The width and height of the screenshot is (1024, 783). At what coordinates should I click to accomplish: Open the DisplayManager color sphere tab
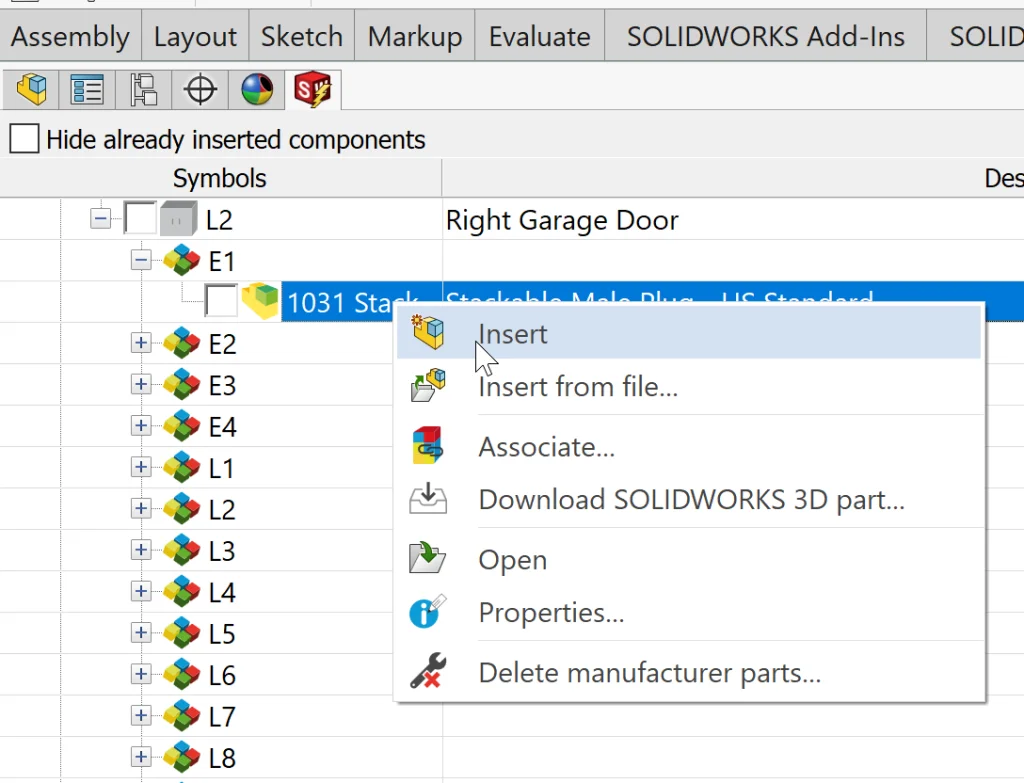(x=257, y=90)
